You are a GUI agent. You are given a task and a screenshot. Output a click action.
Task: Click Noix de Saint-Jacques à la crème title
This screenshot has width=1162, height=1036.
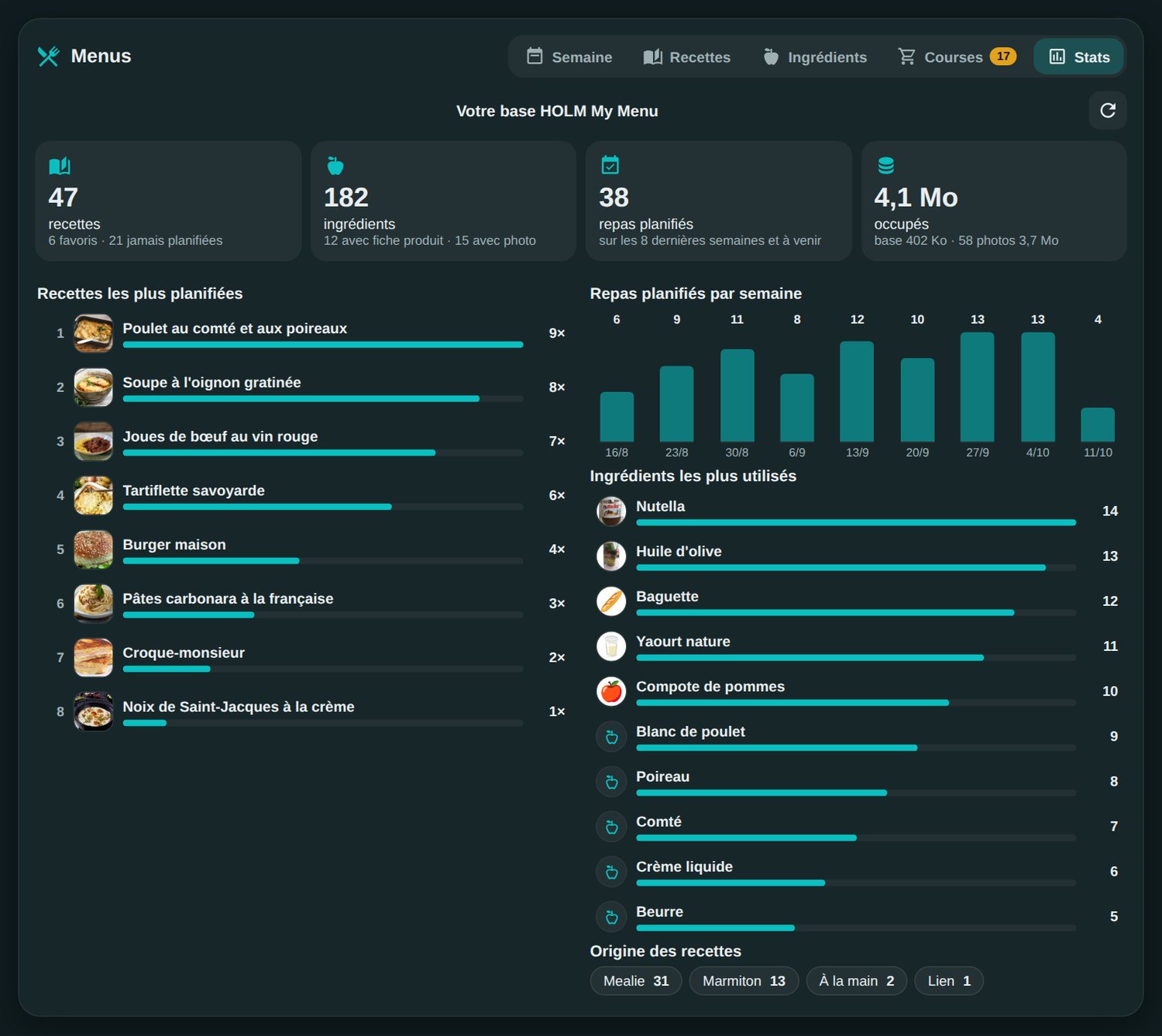(x=239, y=707)
